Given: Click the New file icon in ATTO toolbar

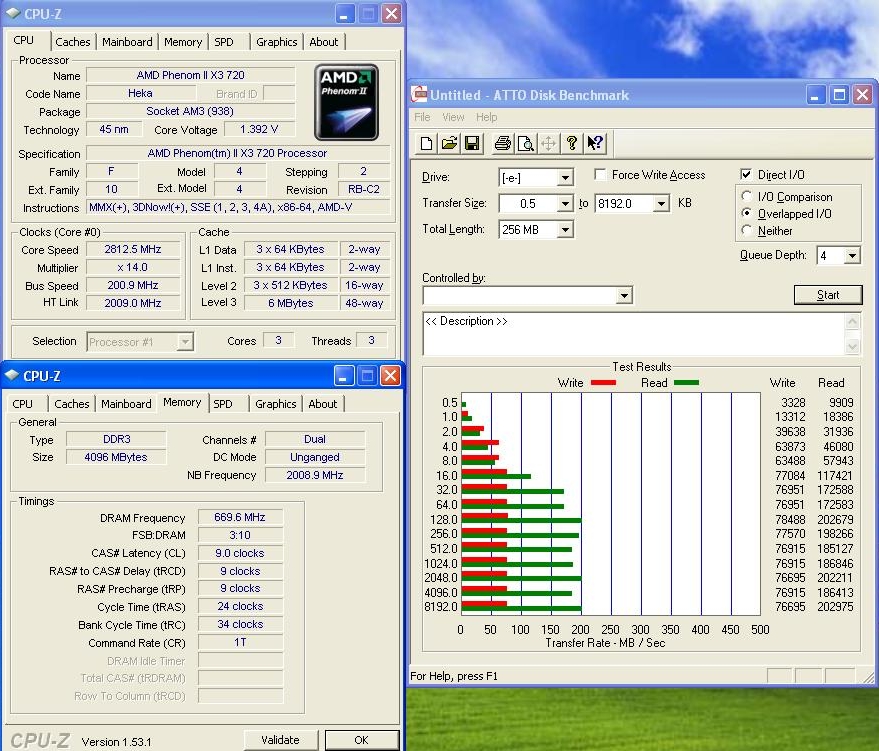Looking at the screenshot, I should point(426,143).
